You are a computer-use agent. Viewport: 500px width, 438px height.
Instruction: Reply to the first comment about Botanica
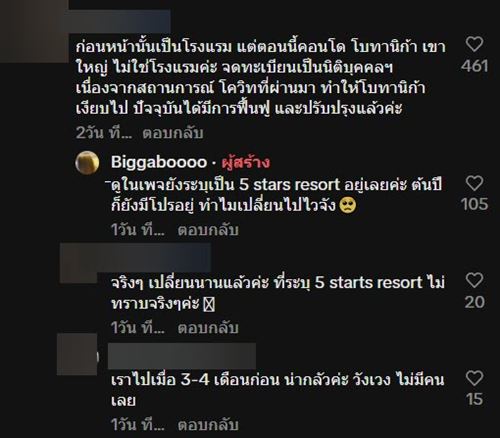click(173, 133)
